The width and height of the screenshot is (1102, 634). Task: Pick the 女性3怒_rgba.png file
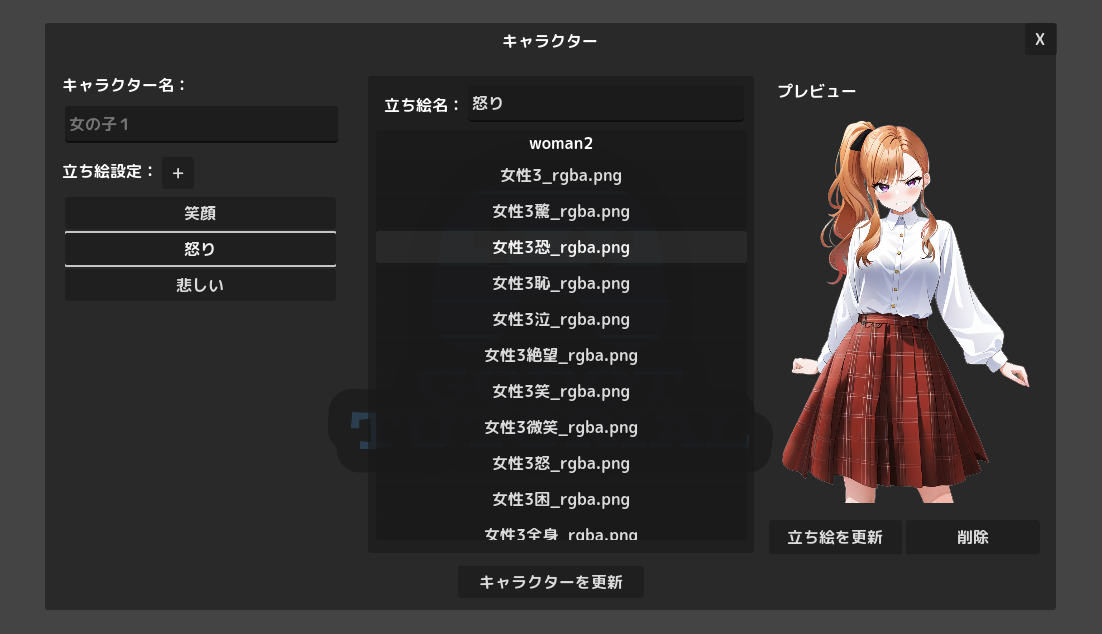click(x=560, y=464)
